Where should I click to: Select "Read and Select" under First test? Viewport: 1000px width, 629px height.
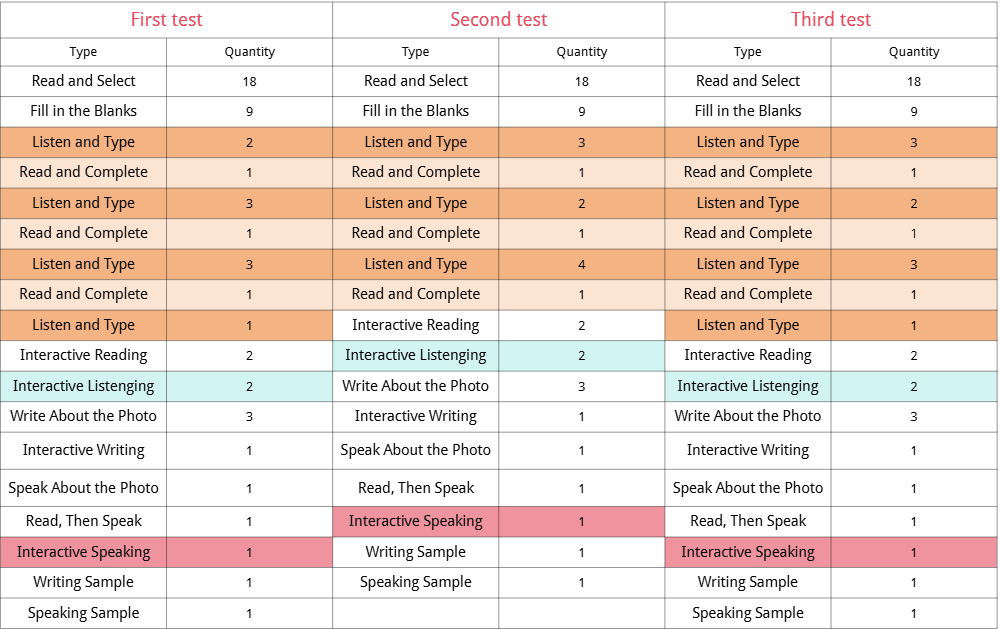tap(84, 81)
